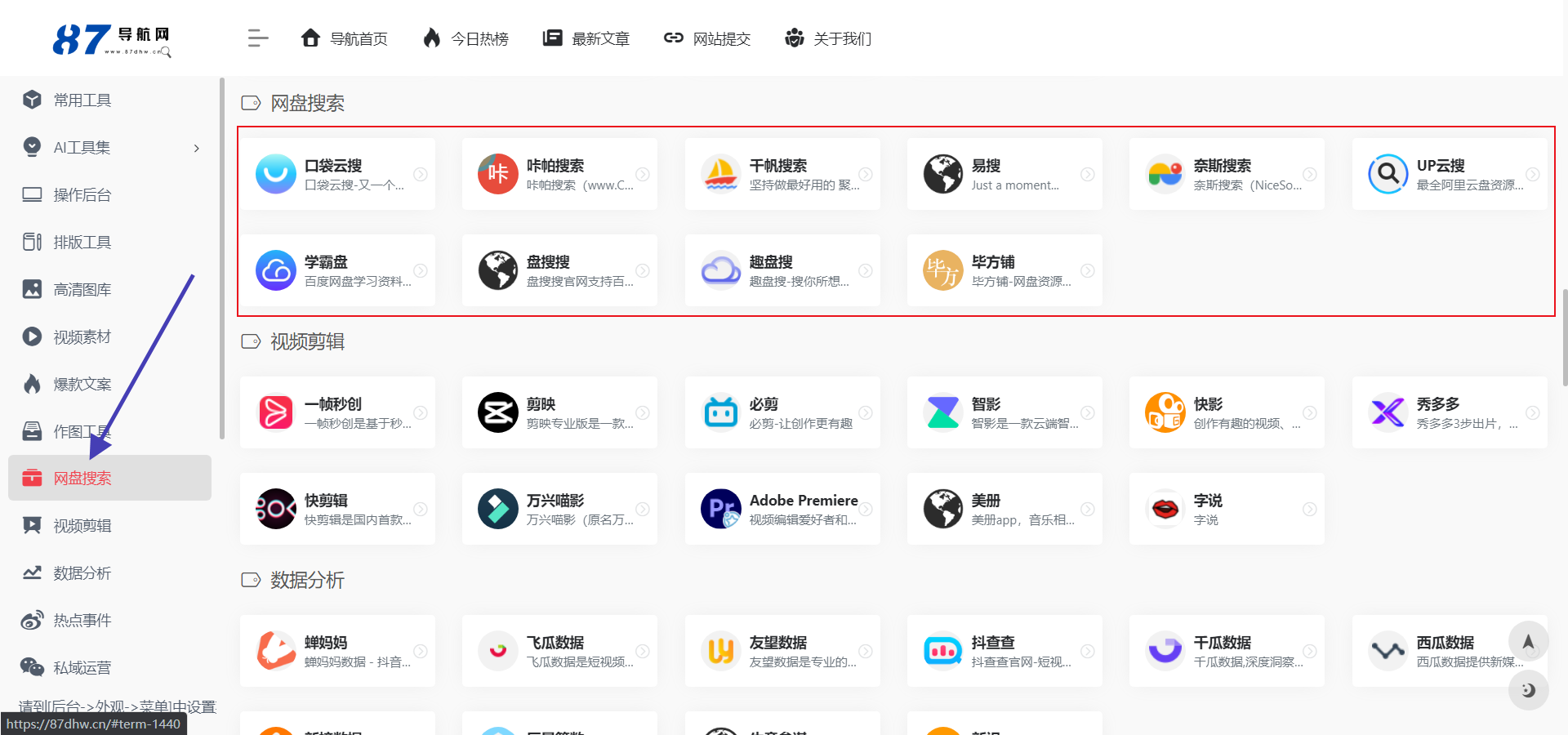Select the 高清图库 sidebar icon
1568x735 pixels.
32,288
